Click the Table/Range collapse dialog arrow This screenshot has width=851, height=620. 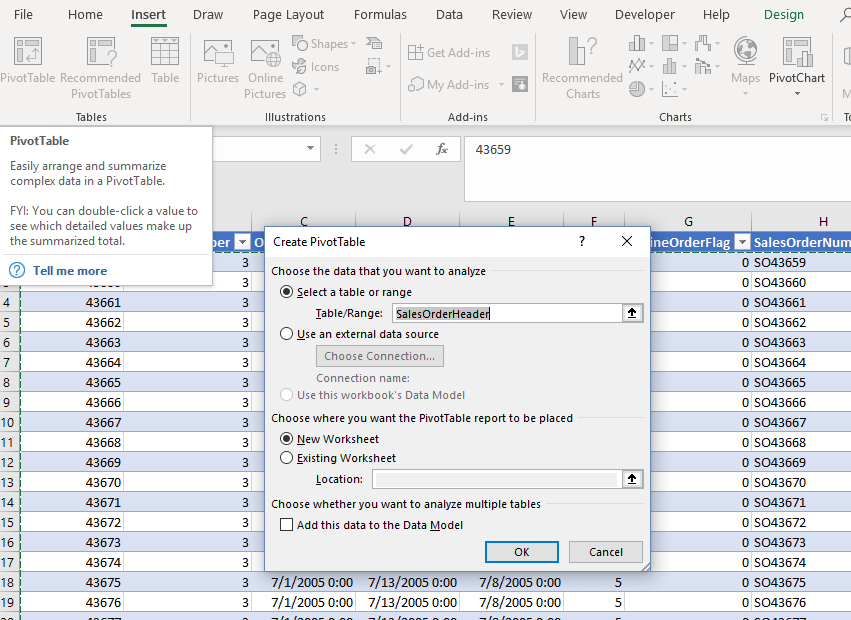[632, 313]
